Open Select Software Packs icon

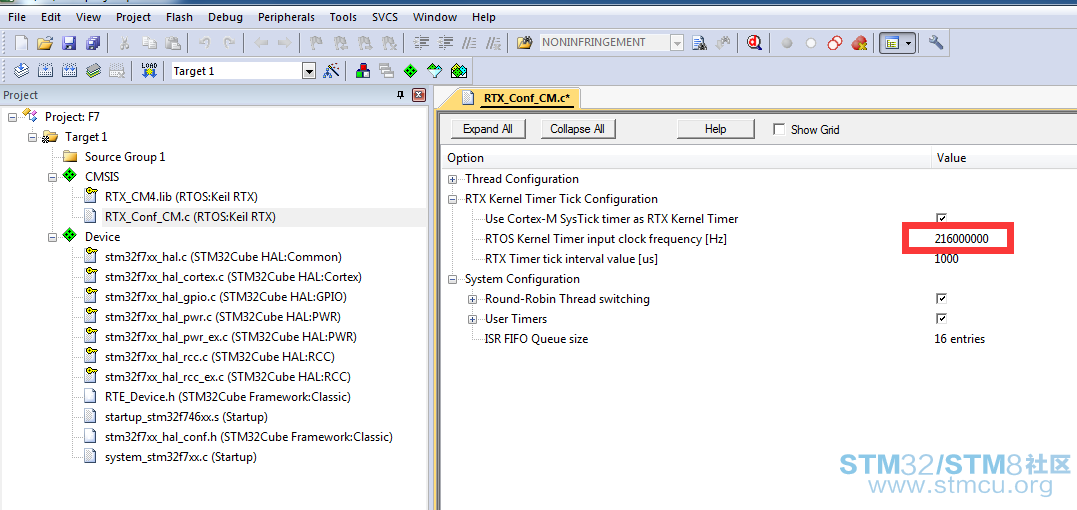click(434, 71)
